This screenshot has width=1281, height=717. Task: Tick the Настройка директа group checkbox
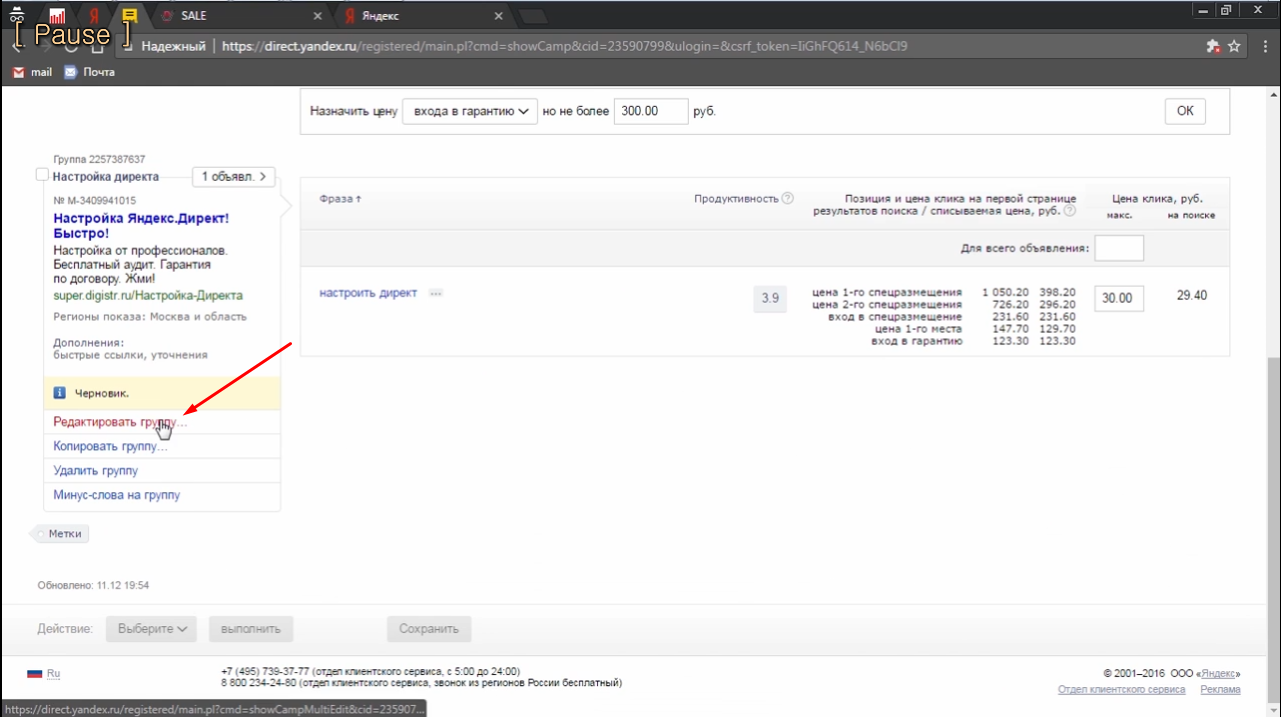click(42, 175)
